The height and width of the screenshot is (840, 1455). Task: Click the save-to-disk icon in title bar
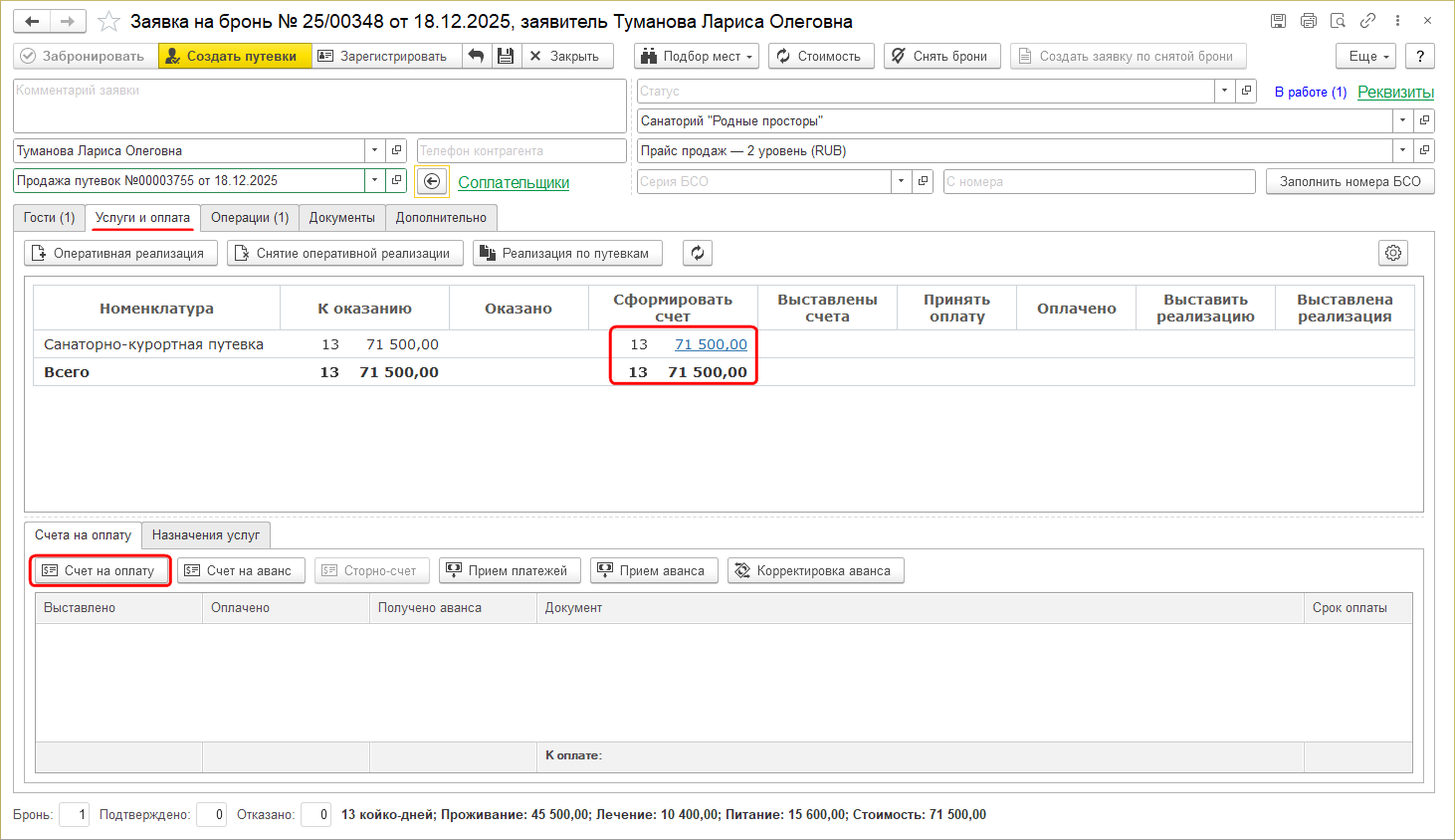(x=1279, y=21)
